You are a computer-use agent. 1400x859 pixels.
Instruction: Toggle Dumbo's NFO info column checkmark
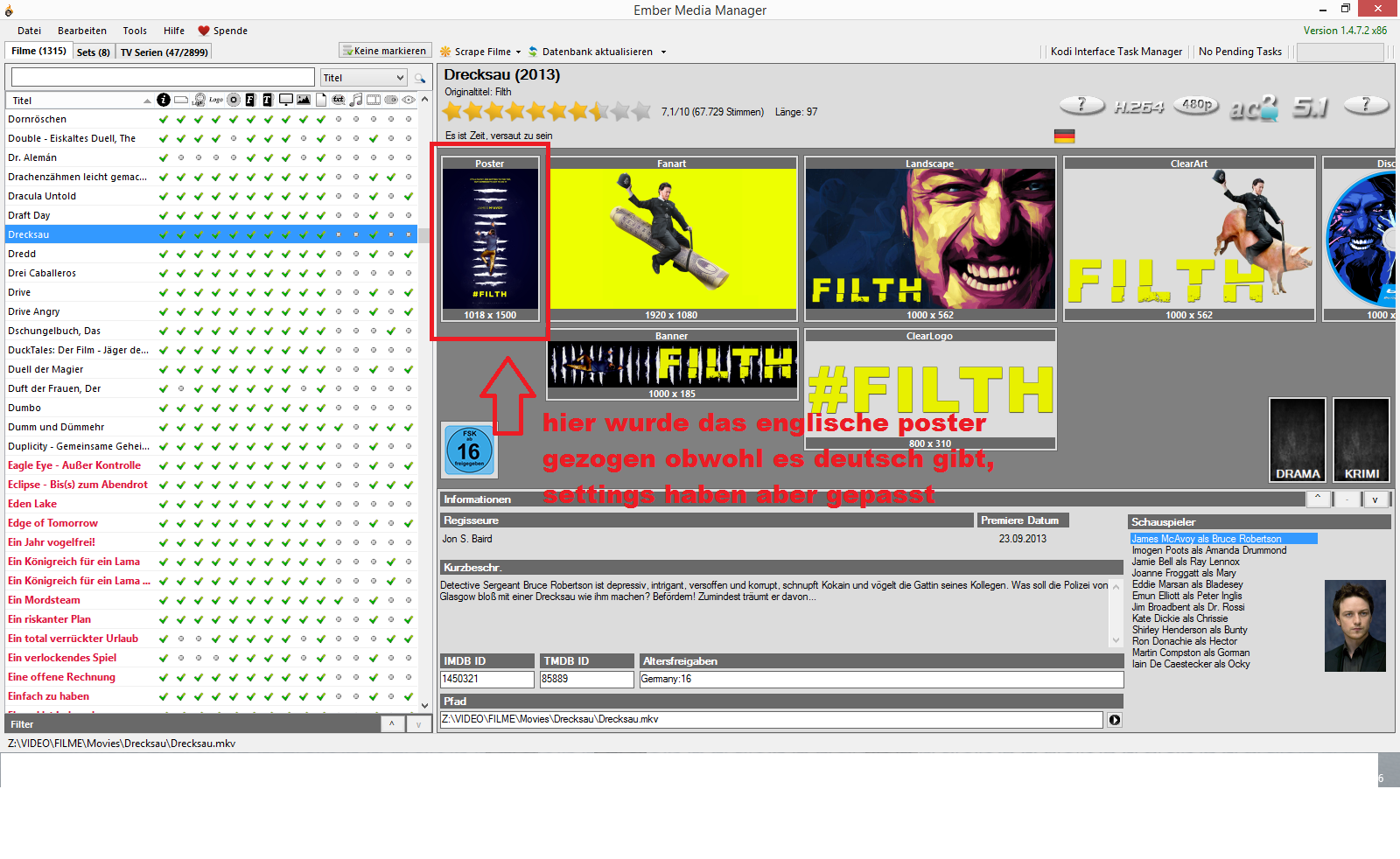coord(164,408)
